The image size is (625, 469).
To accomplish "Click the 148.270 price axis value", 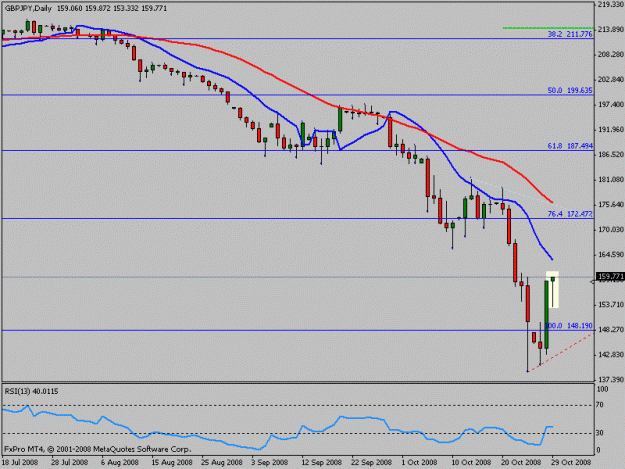I will [610, 330].
